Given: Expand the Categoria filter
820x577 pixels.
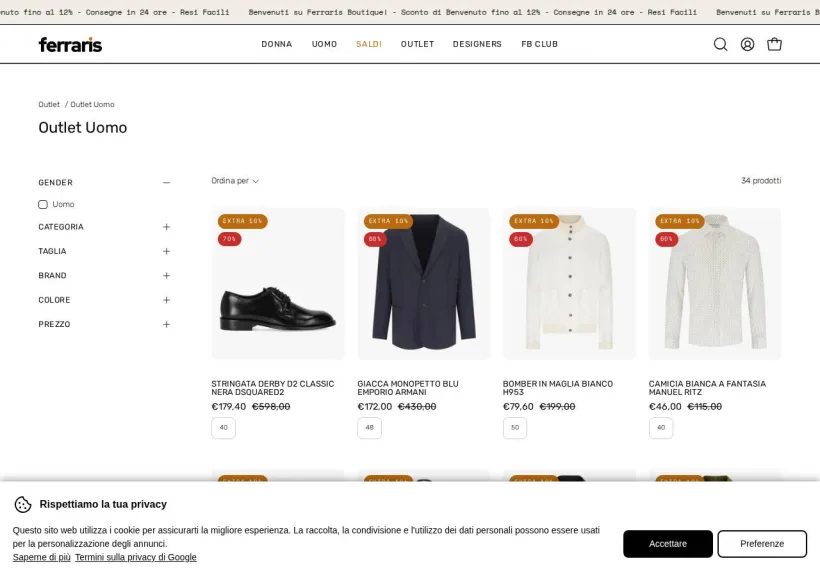Looking at the screenshot, I should pos(166,227).
